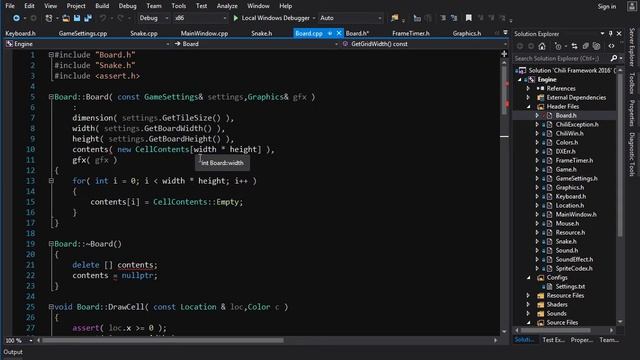Click the Open File folder icon
This screenshot has width=640, height=360.
coord(66,18)
